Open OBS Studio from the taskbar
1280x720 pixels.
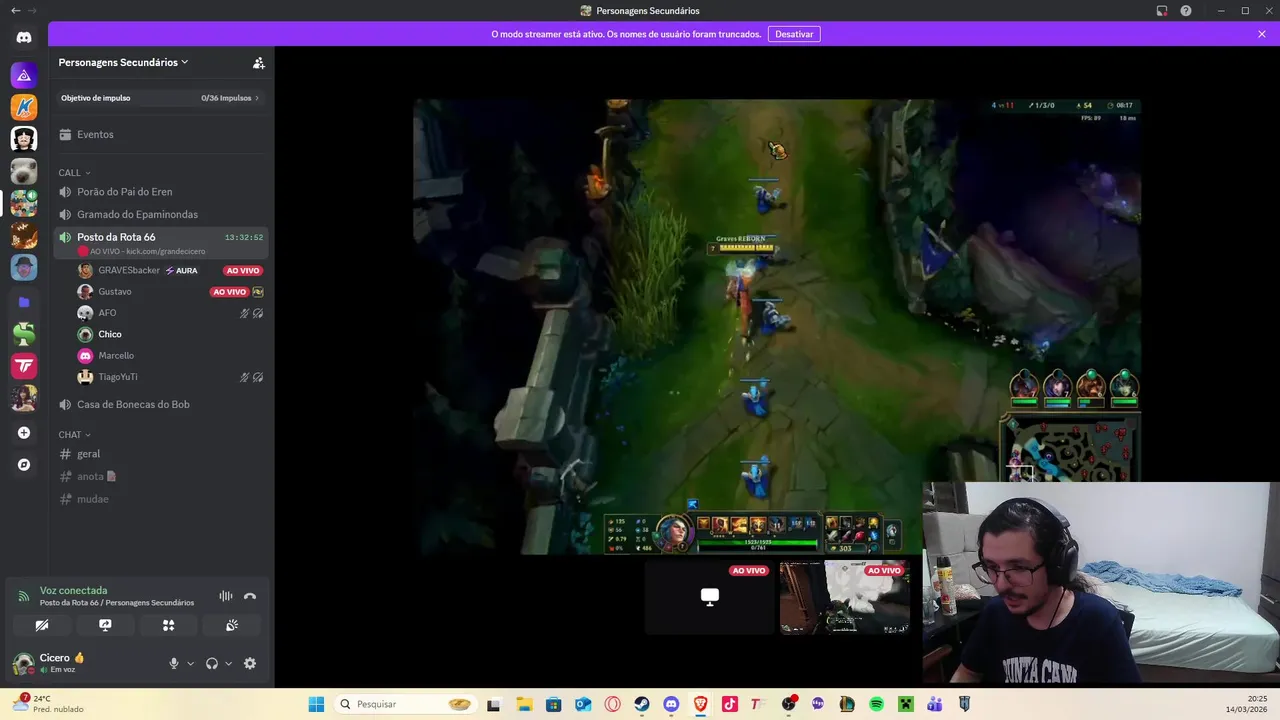(789, 704)
